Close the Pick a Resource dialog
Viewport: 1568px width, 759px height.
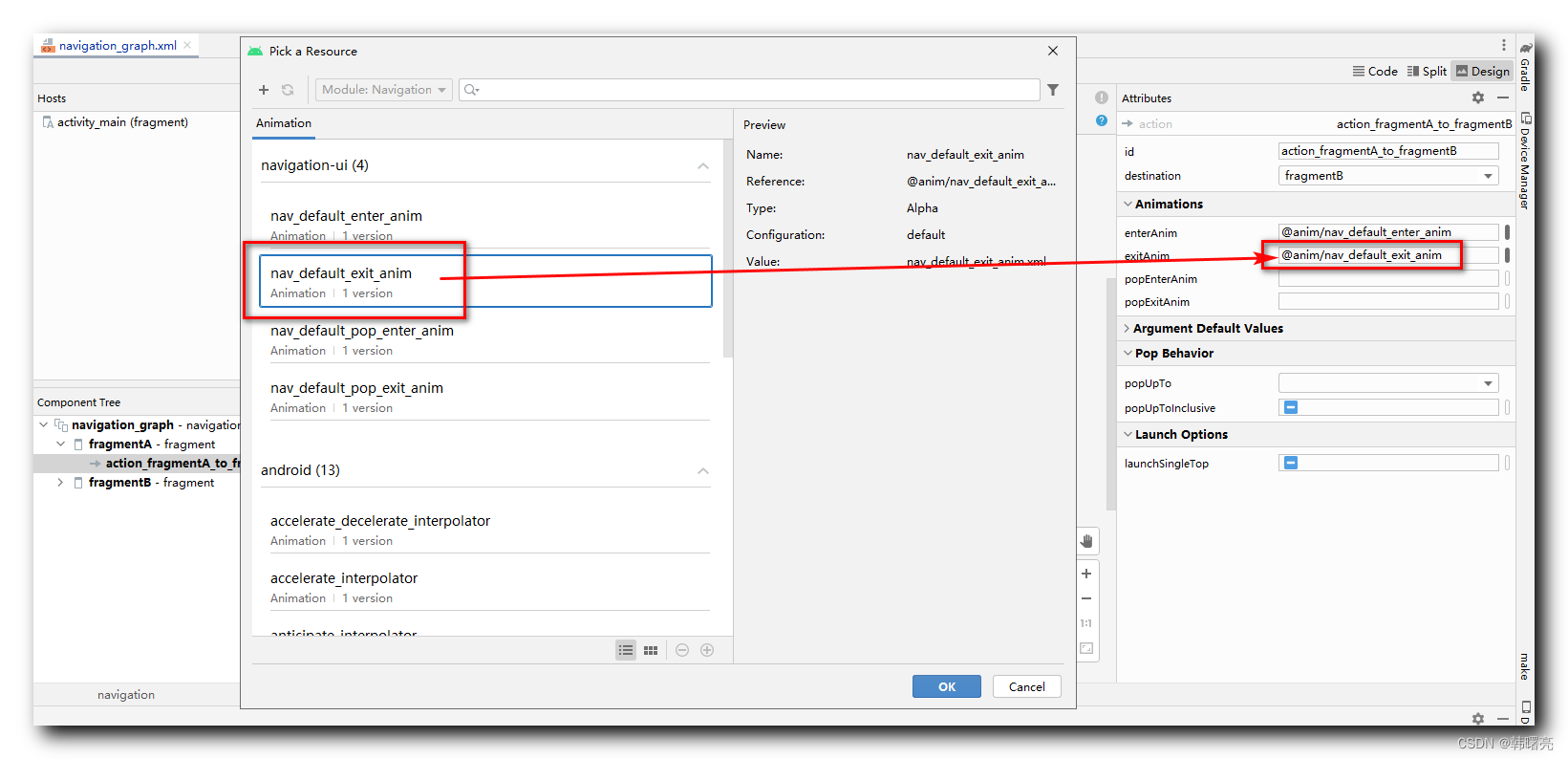pos(1053,51)
